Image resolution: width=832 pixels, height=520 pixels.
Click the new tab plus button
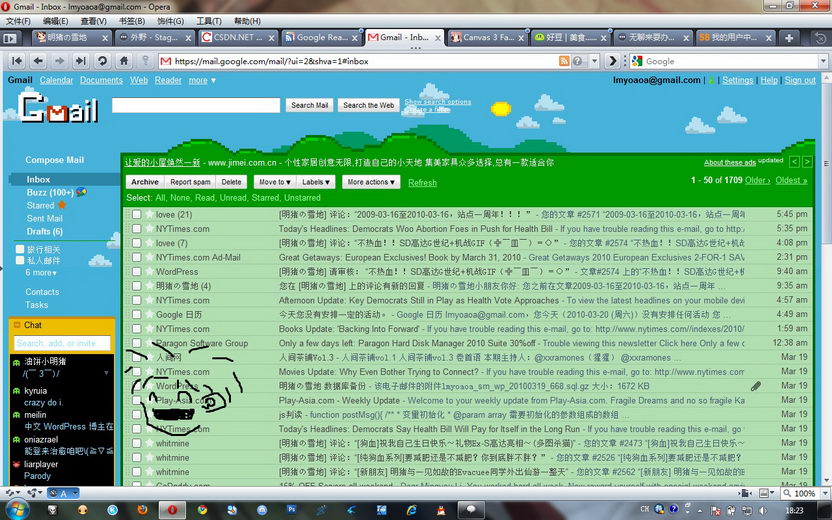[x=789, y=38]
